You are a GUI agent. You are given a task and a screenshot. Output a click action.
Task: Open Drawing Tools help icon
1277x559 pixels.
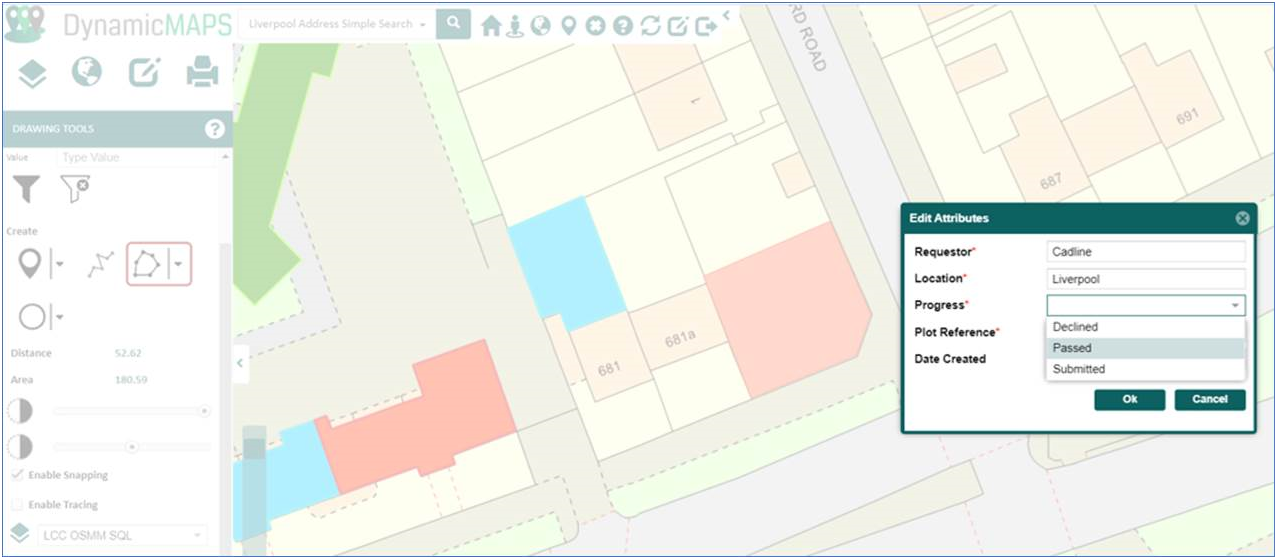tap(214, 129)
